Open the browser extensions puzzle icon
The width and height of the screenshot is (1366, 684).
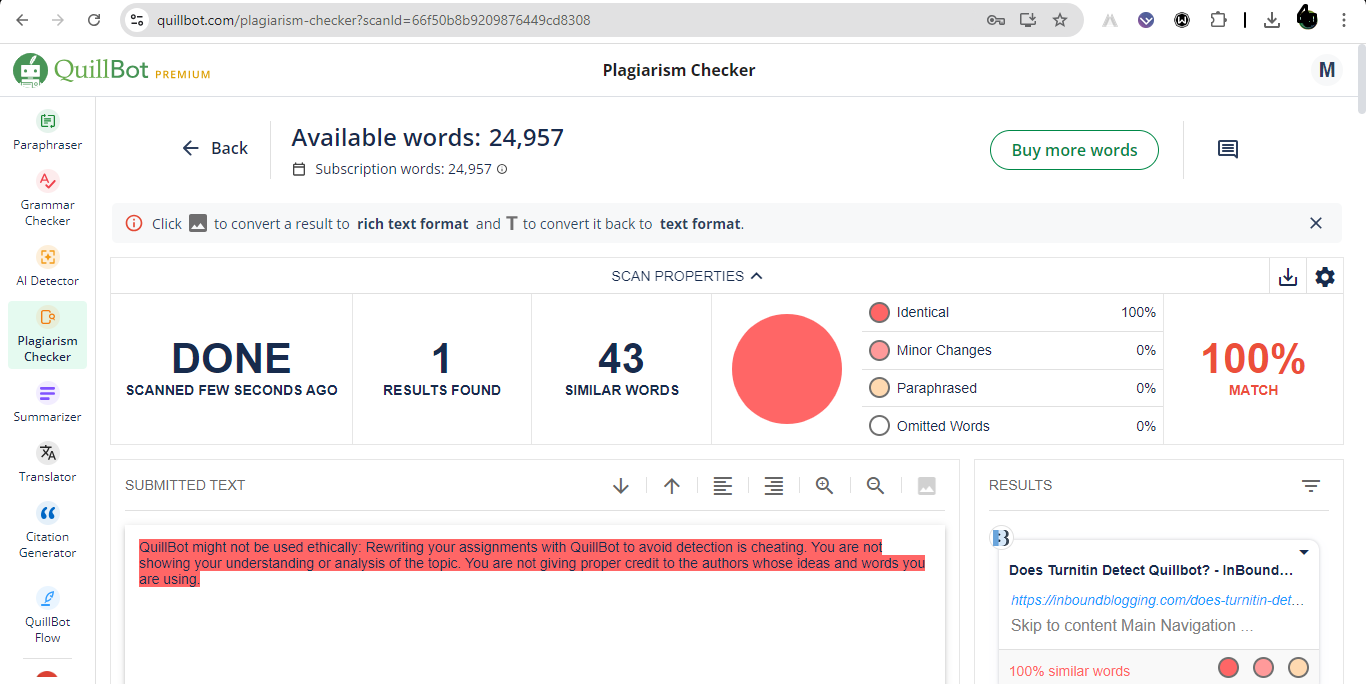pos(1218,20)
